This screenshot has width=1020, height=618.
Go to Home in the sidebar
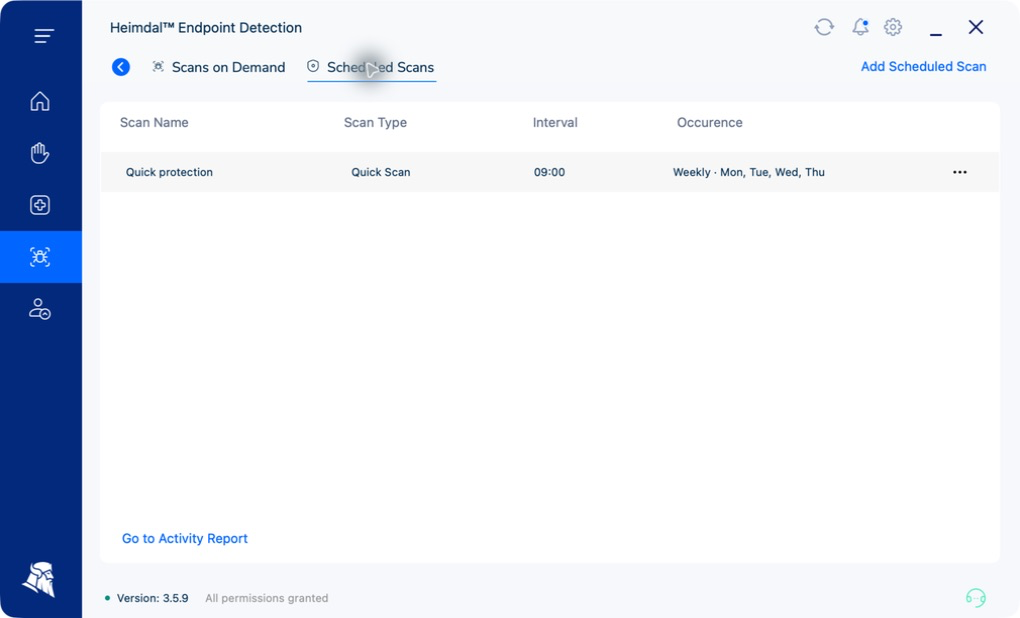pyautogui.click(x=40, y=101)
